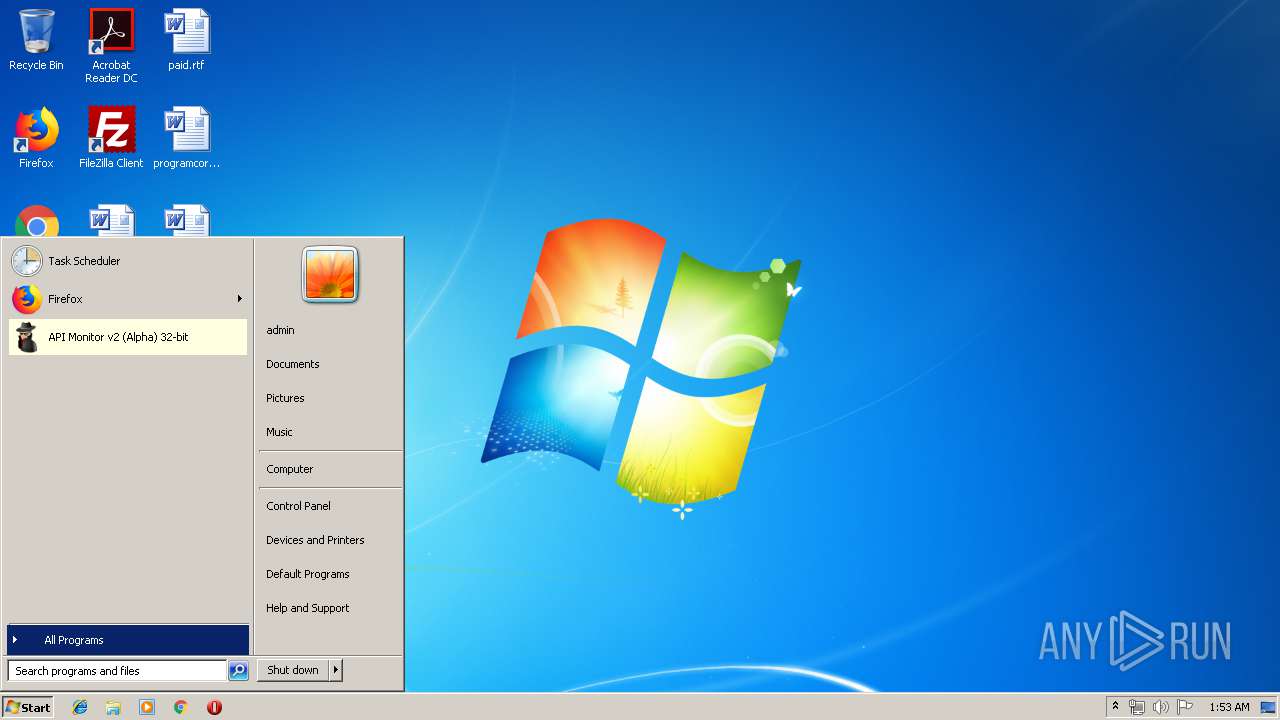Launch Windows Media Player from taskbar
This screenshot has height=720, width=1280.
coord(147,707)
